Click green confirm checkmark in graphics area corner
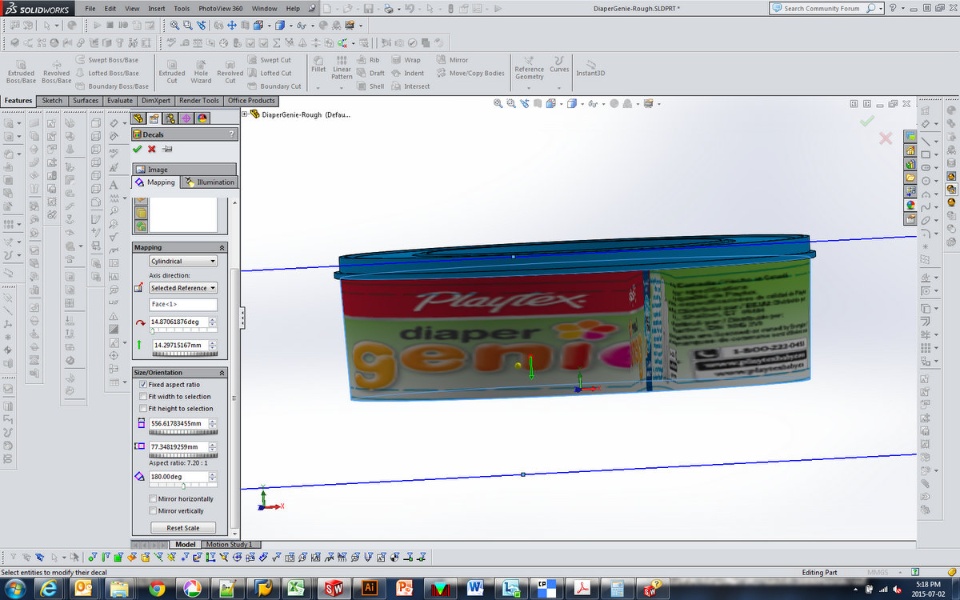This screenshot has width=960, height=600. pyautogui.click(x=867, y=121)
